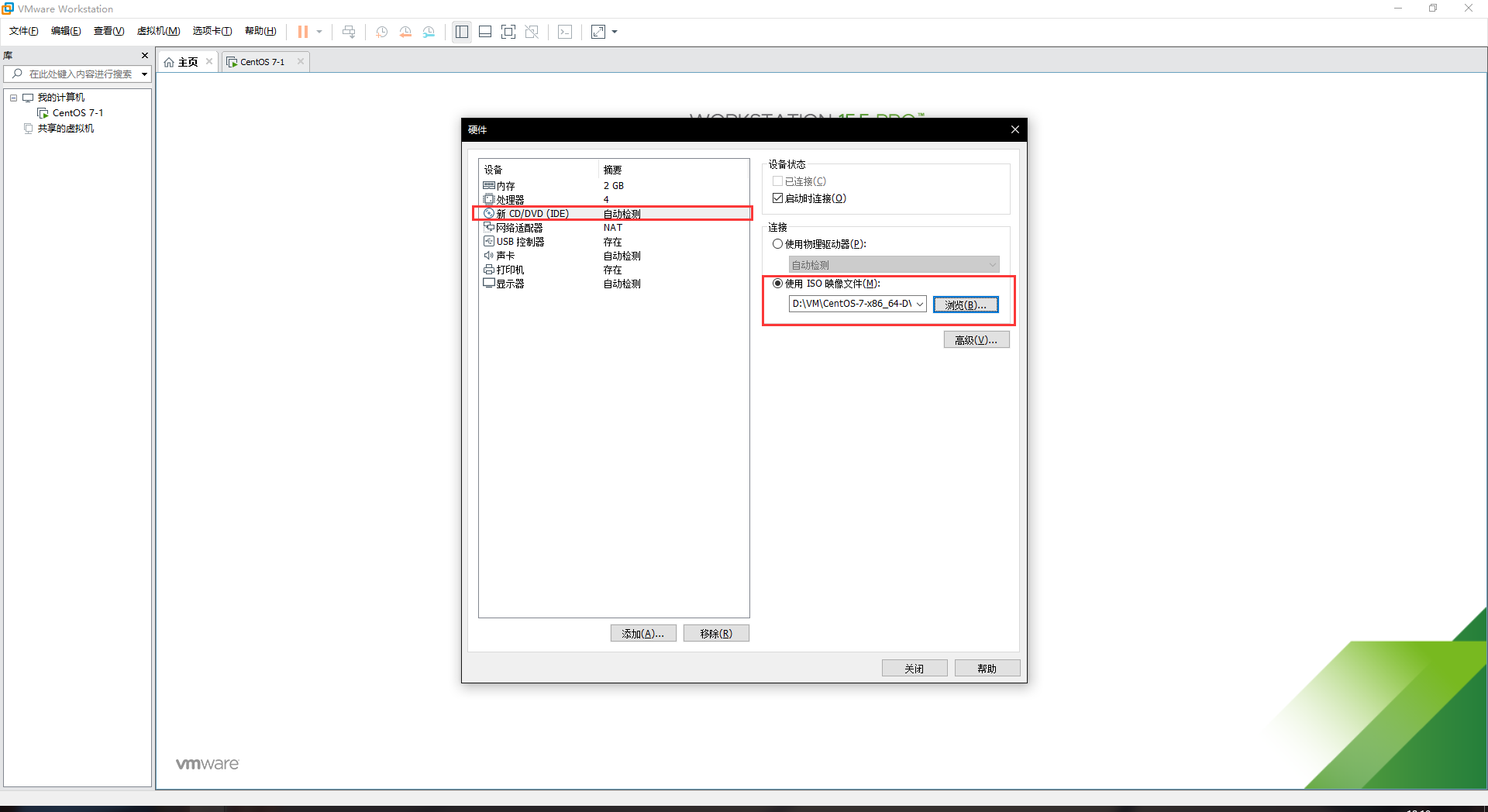Select 共享的虚拟机 in the library tree
This screenshot has height=812, width=1488.
click(66, 129)
